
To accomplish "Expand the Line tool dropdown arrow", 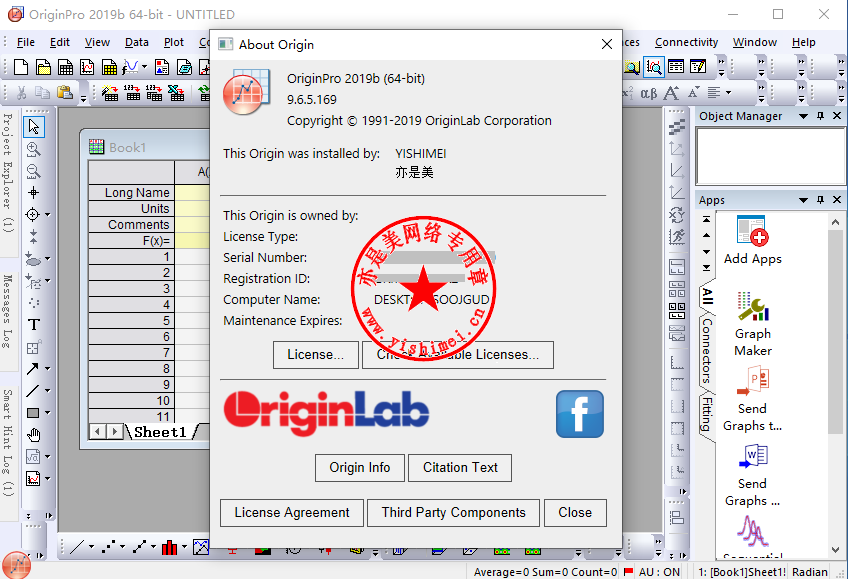I will [x=48, y=390].
